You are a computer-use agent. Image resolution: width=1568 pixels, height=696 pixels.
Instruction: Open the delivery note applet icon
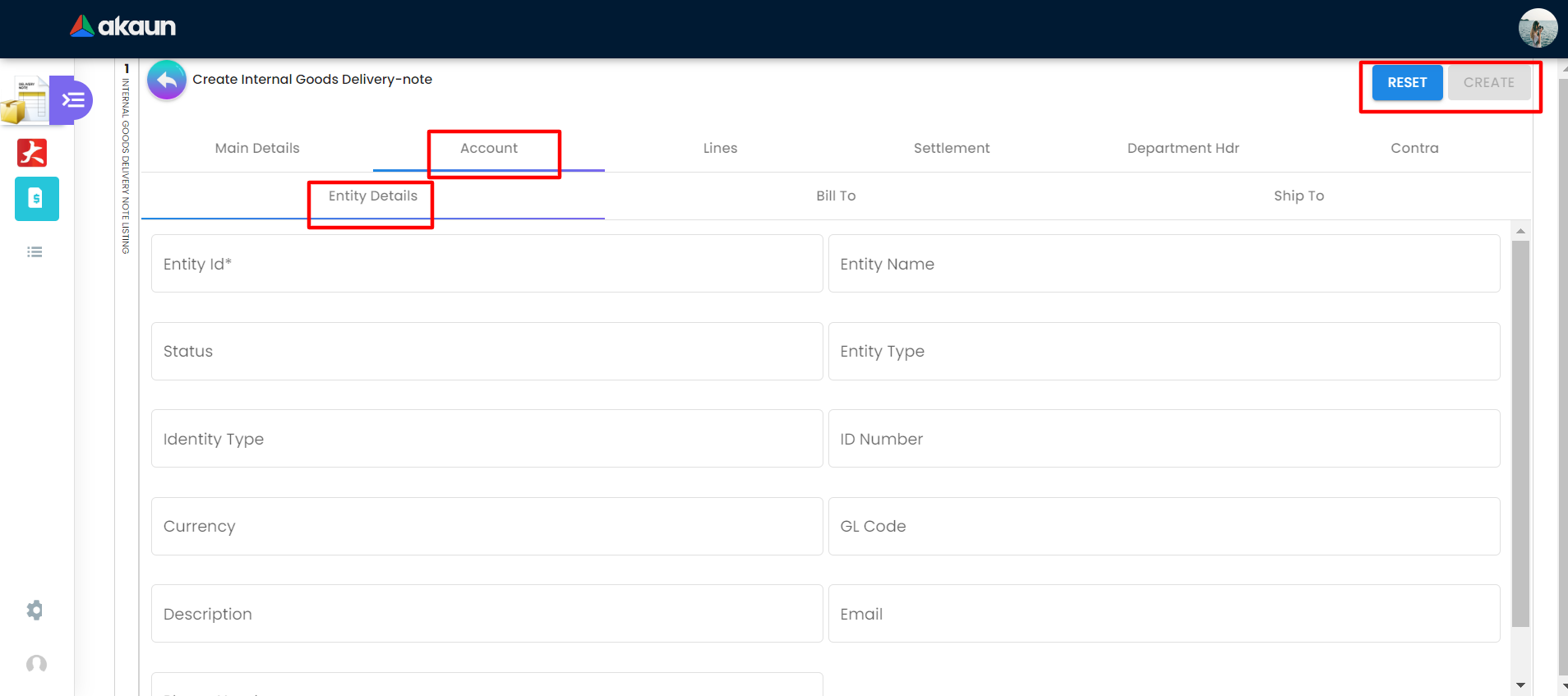pyautogui.click(x=25, y=101)
